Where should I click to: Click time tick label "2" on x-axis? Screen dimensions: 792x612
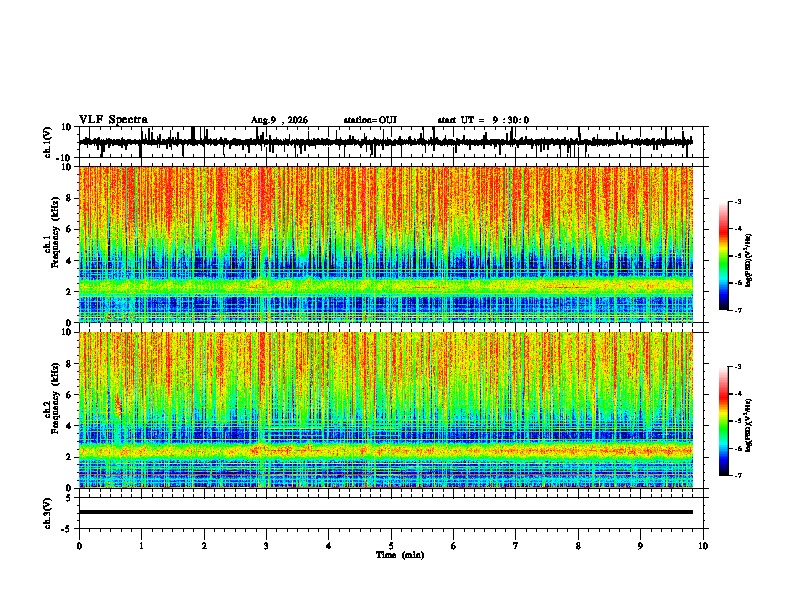[x=204, y=546]
